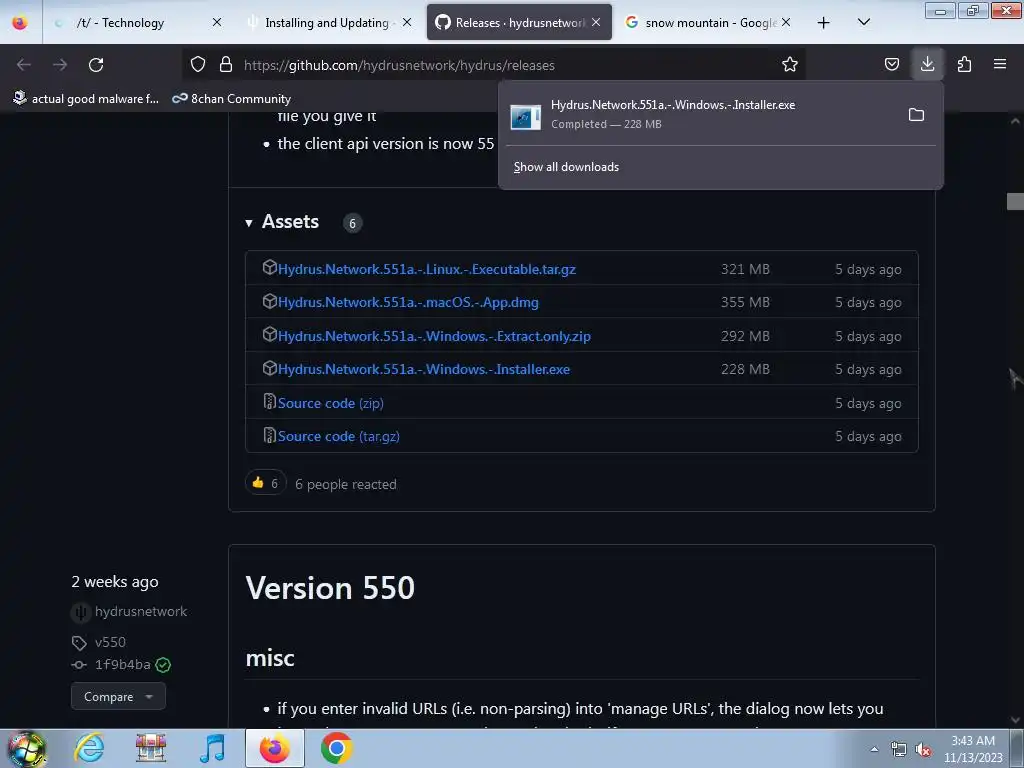Screen dimensions: 1024x768
Task: Open the 8chan Community bookmark
Action: 232,99
